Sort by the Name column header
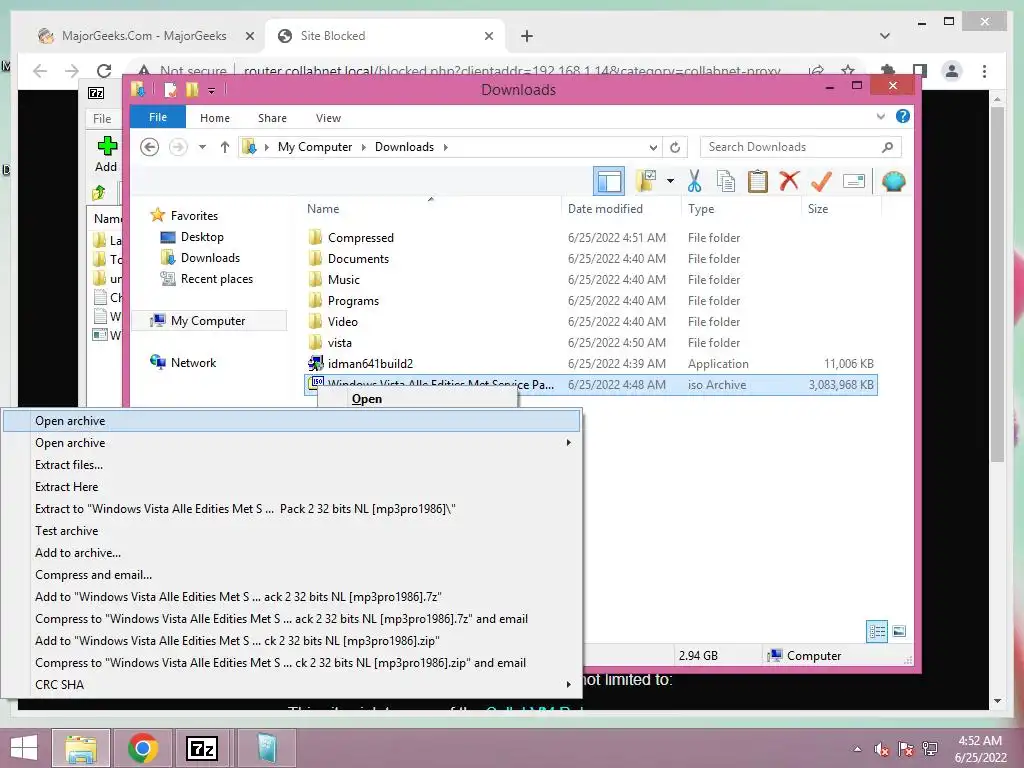 (323, 209)
